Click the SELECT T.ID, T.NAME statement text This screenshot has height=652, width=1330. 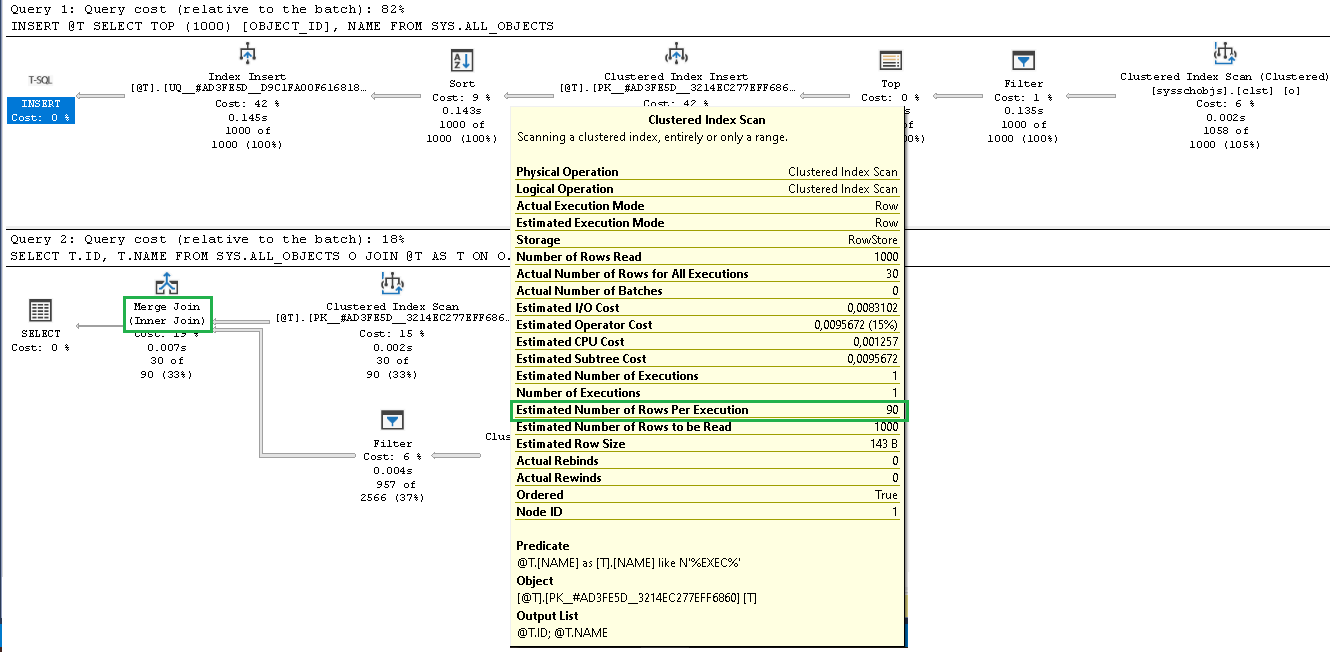tap(260, 256)
